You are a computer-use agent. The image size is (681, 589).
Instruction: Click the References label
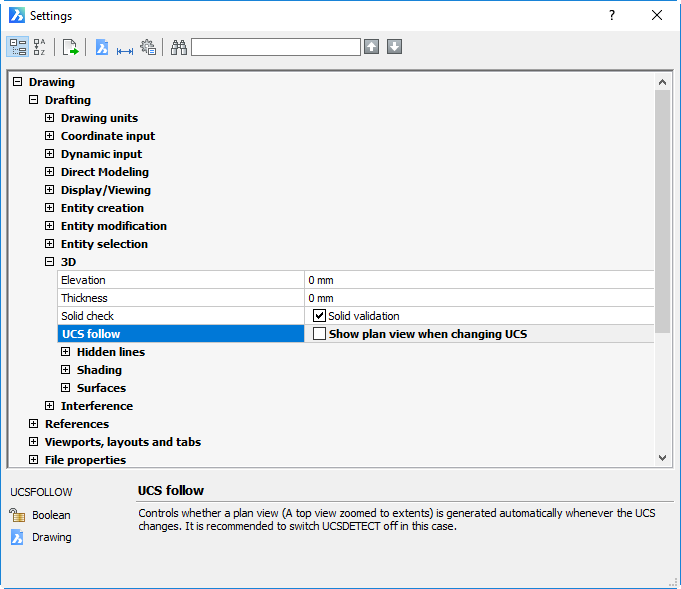click(77, 424)
